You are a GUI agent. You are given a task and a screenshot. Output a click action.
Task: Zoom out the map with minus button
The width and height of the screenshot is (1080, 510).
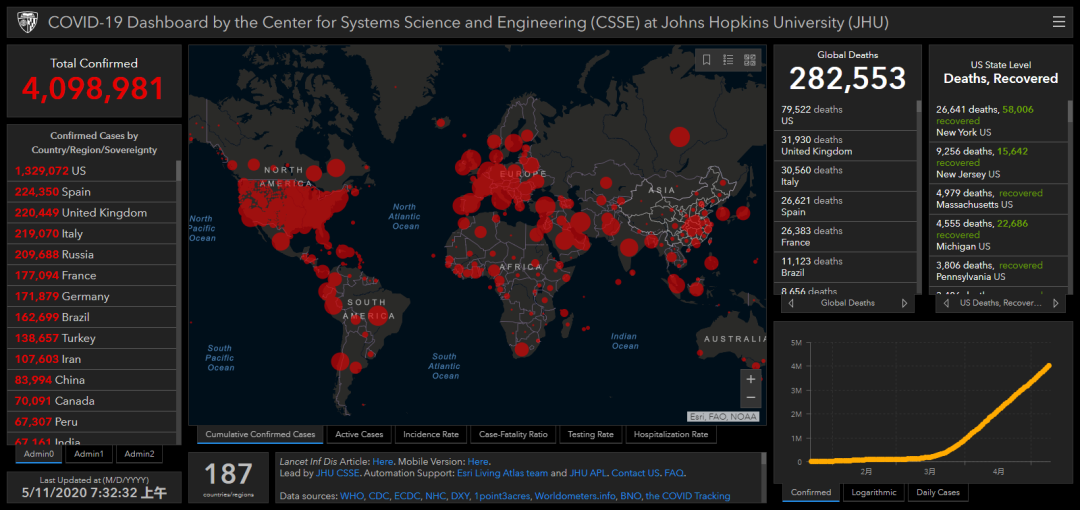751,398
